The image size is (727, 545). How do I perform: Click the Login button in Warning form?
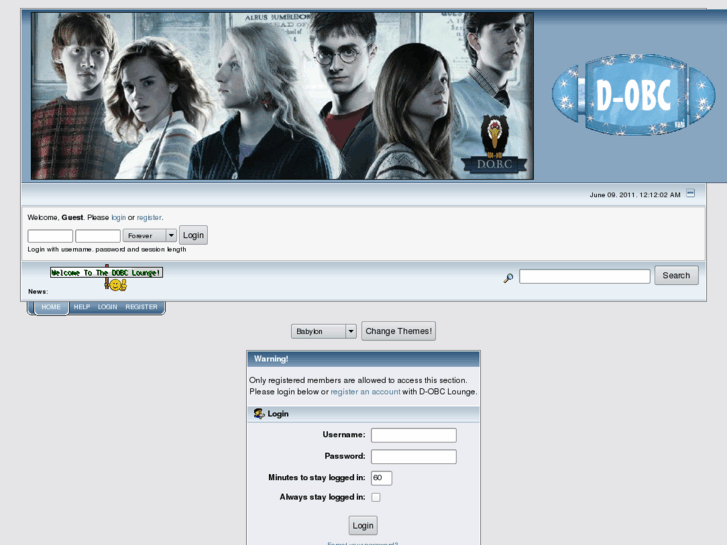point(363,526)
